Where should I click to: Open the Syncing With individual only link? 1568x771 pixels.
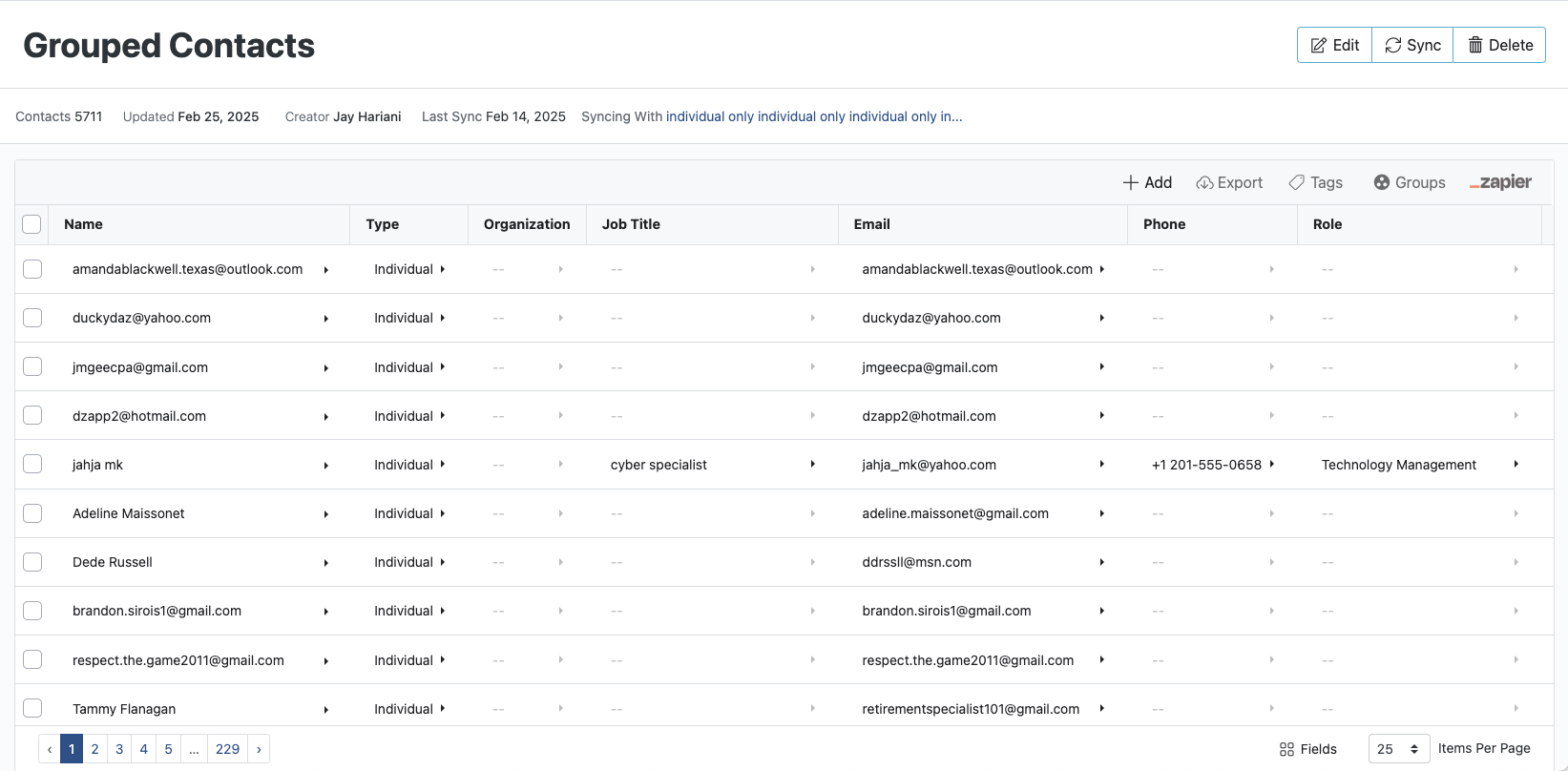click(x=814, y=116)
